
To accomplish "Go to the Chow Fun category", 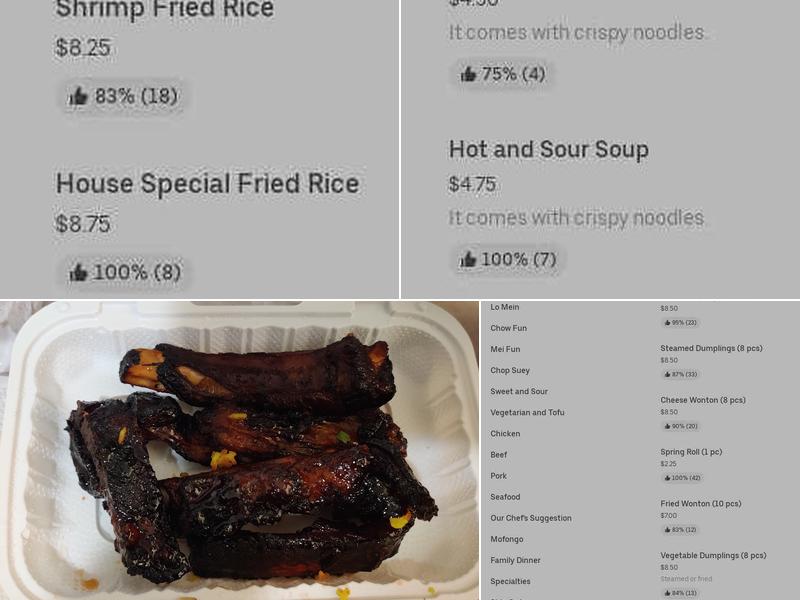I will pyautogui.click(x=508, y=328).
